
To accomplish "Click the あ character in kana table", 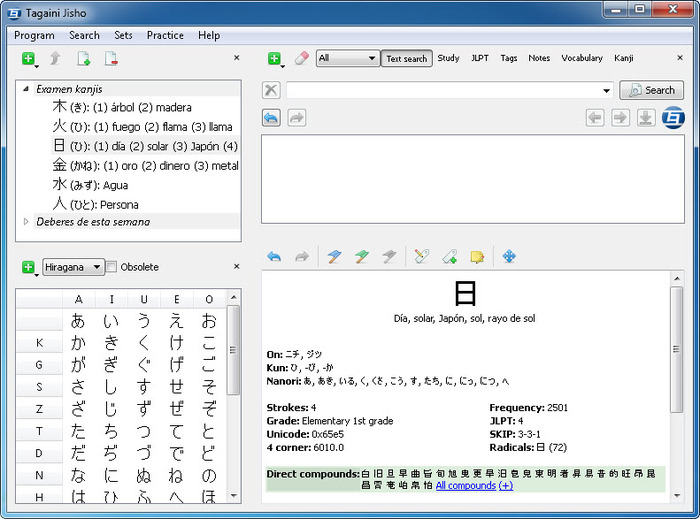I will (x=78, y=321).
